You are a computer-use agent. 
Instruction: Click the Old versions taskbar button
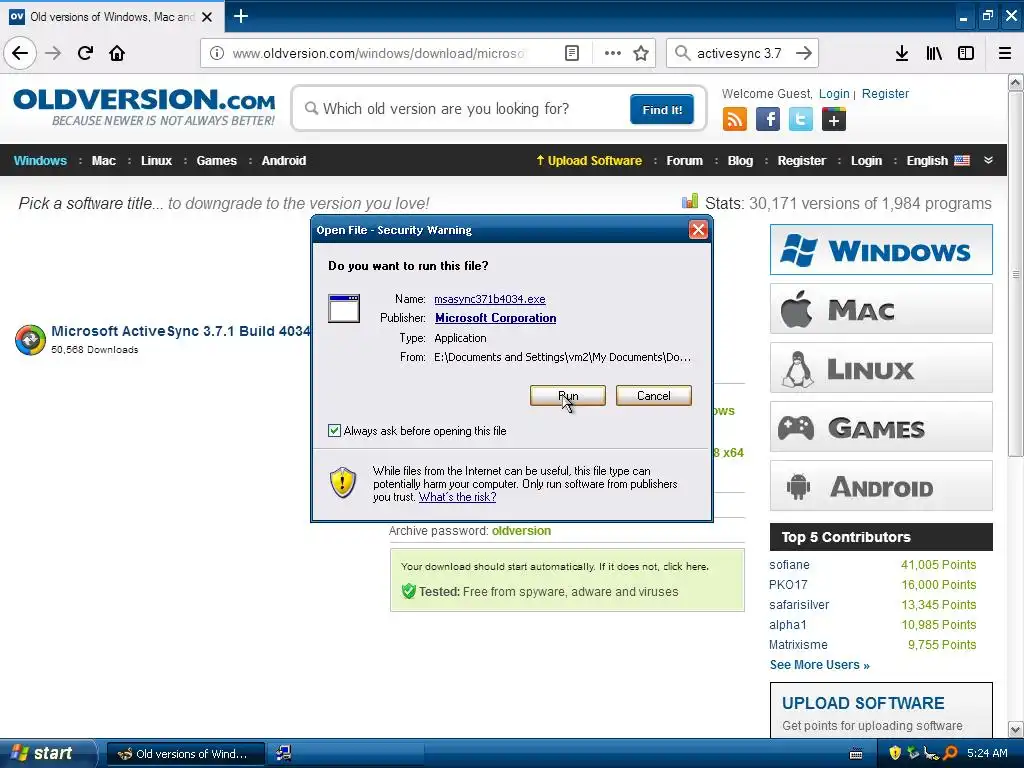186,754
